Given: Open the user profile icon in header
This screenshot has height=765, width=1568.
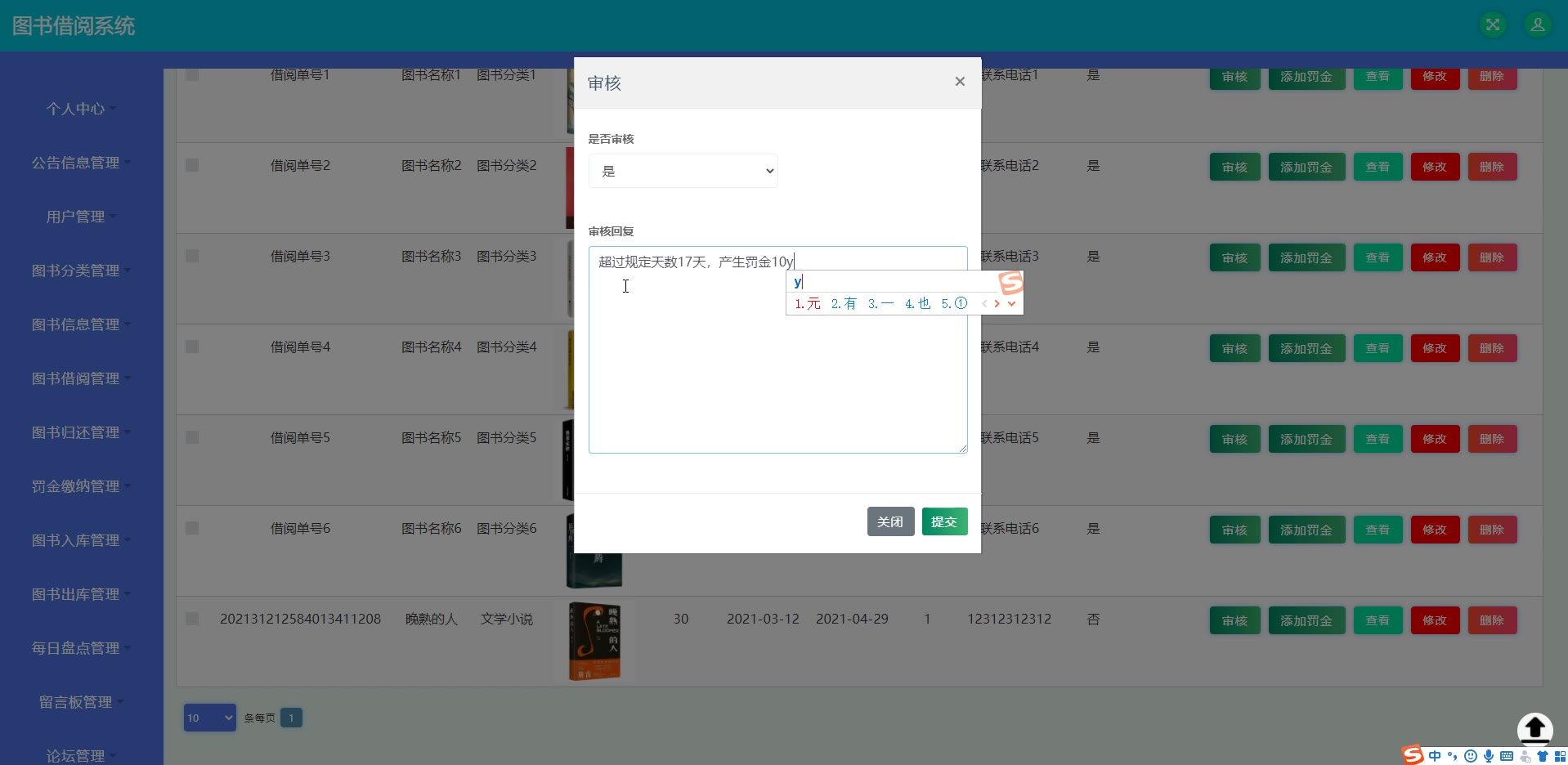Looking at the screenshot, I should coord(1538,25).
